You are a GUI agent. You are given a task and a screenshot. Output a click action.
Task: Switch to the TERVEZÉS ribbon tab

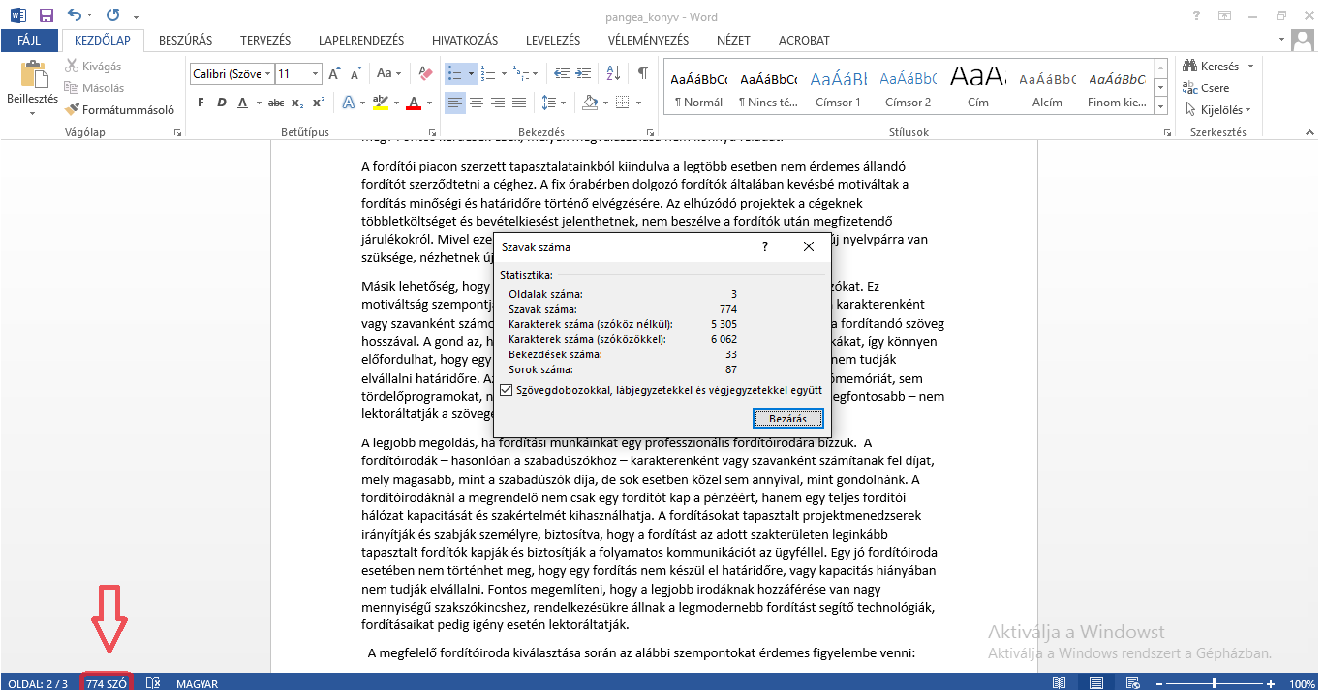click(x=266, y=41)
